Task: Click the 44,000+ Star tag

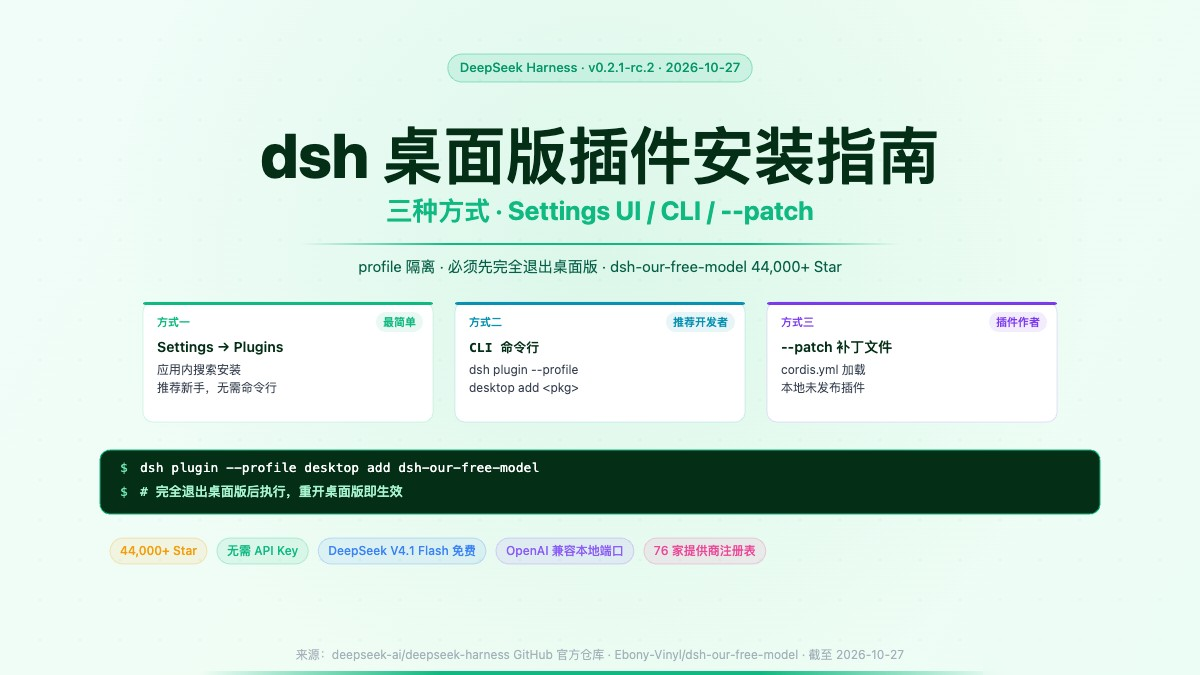Action: click(159, 551)
